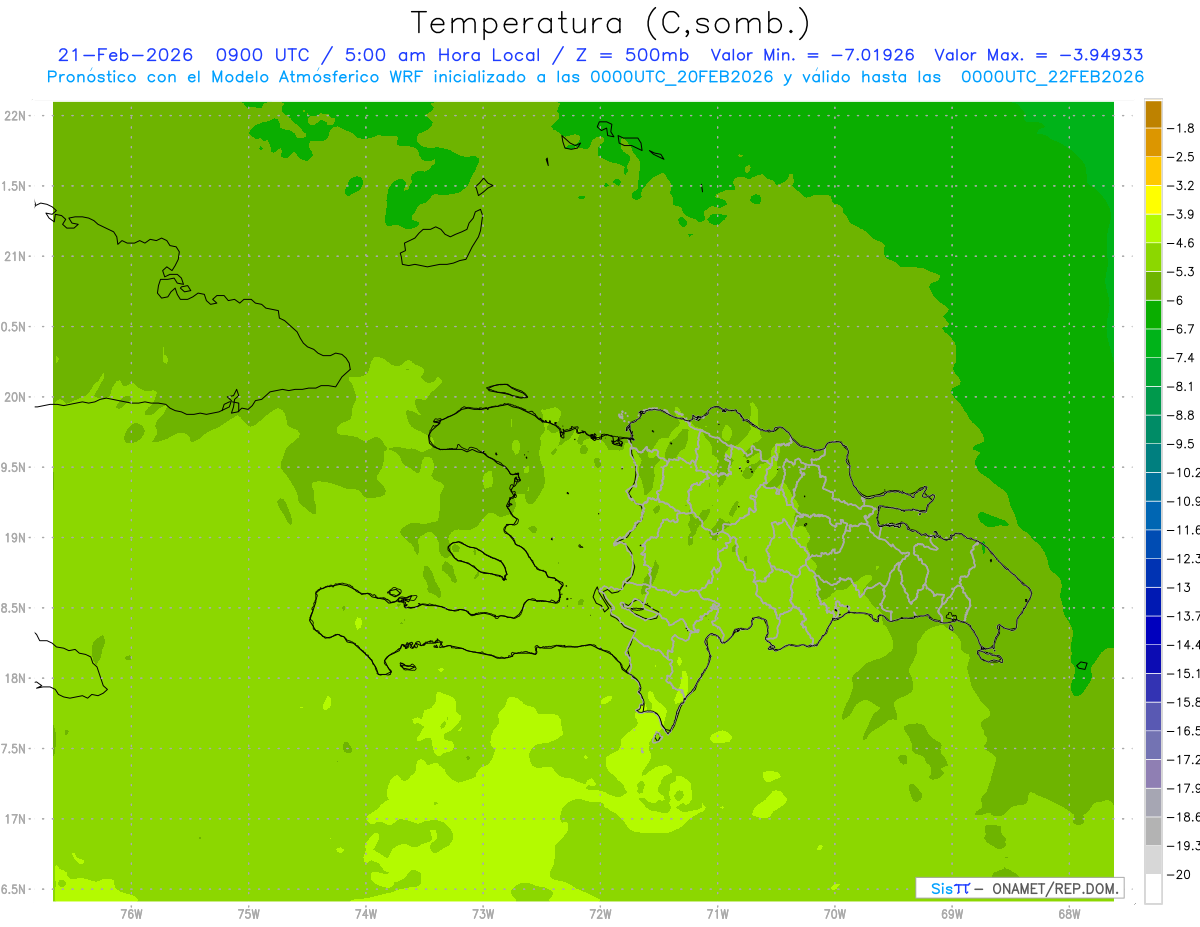This screenshot has height=927, width=1200.
Task: Click the "6.5N" latitude label
Action: pos(15,890)
